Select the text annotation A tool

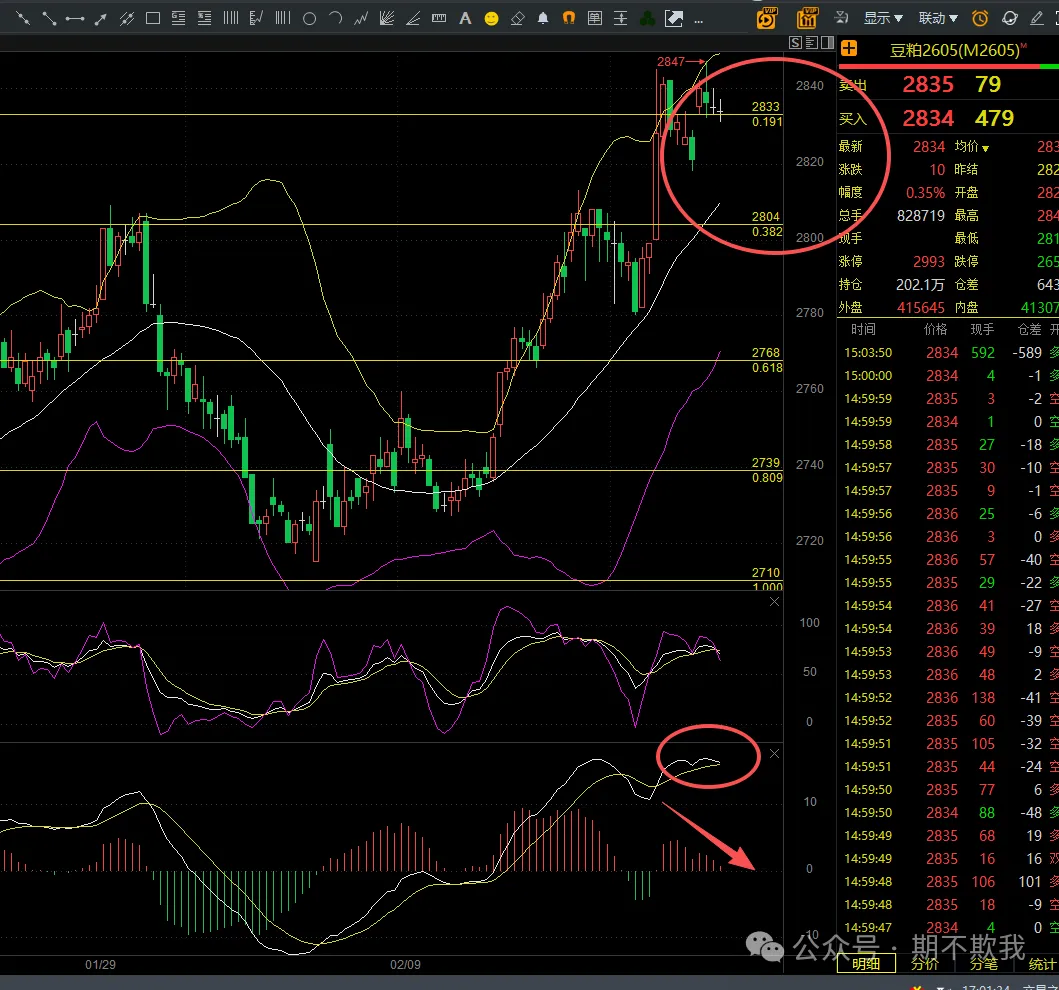pos(465,19)
